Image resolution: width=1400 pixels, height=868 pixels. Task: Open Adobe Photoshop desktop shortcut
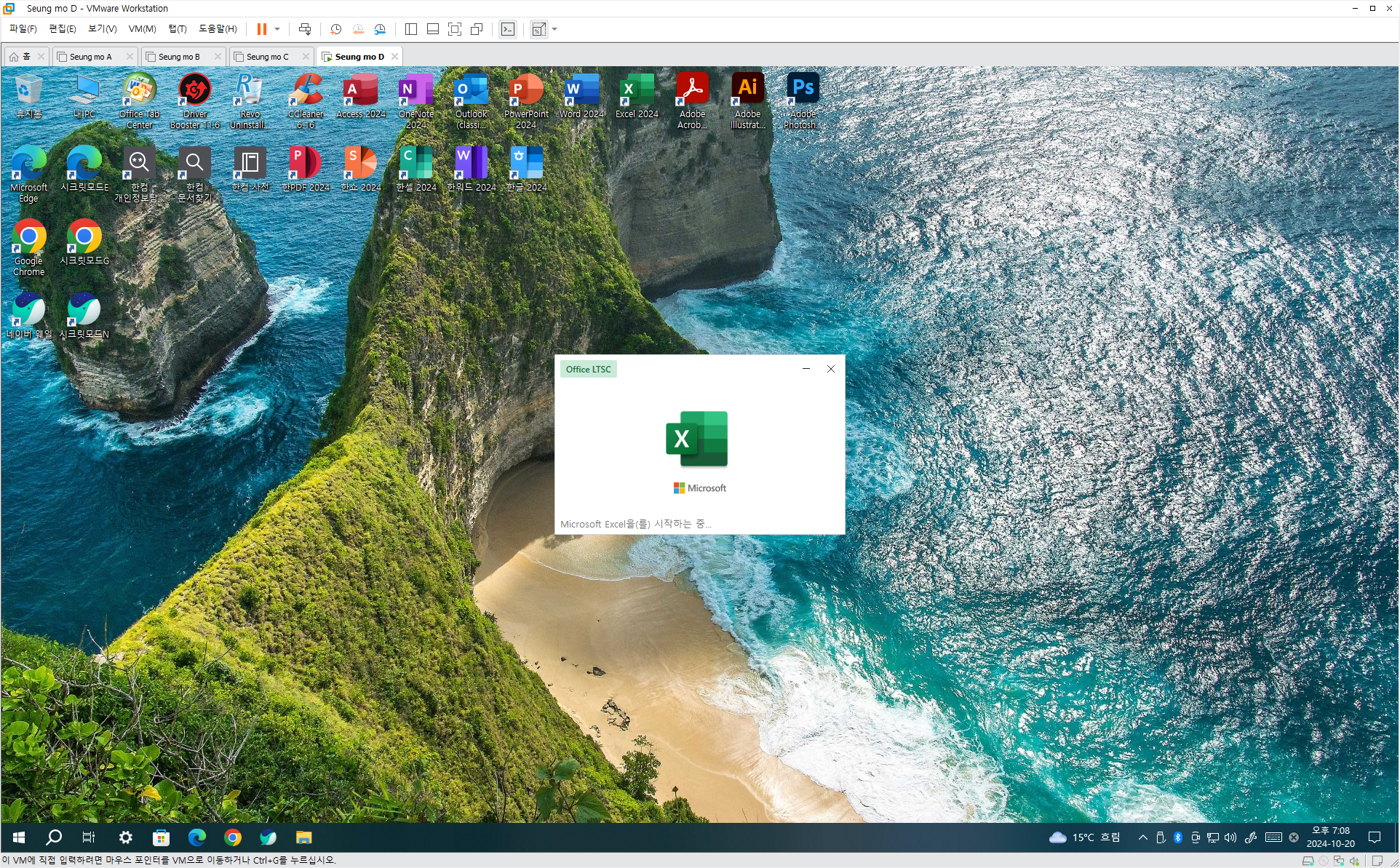(803, 100)
